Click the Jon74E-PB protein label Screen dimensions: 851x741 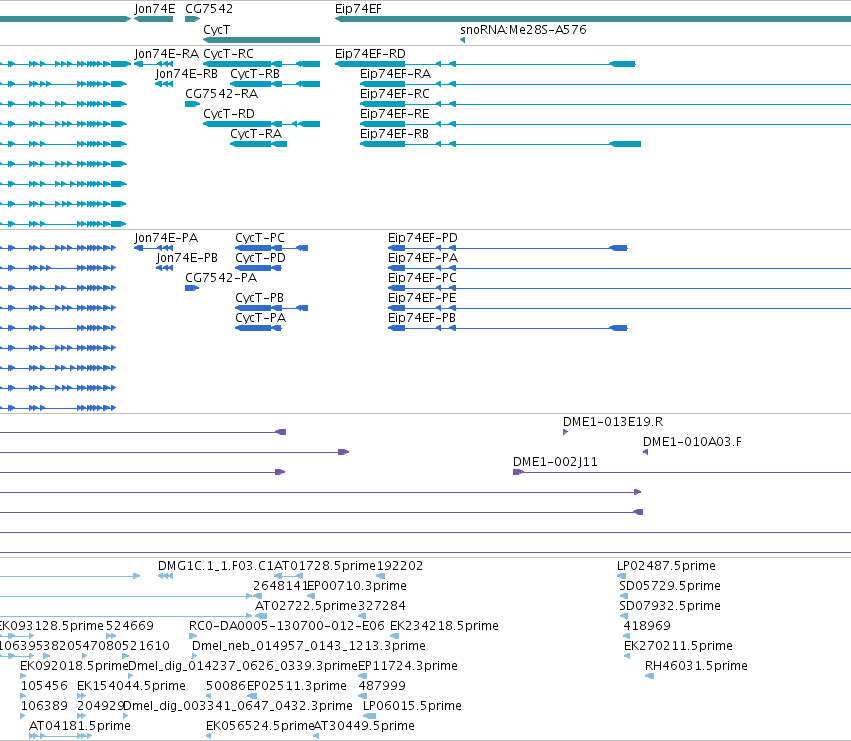[187, 258]
